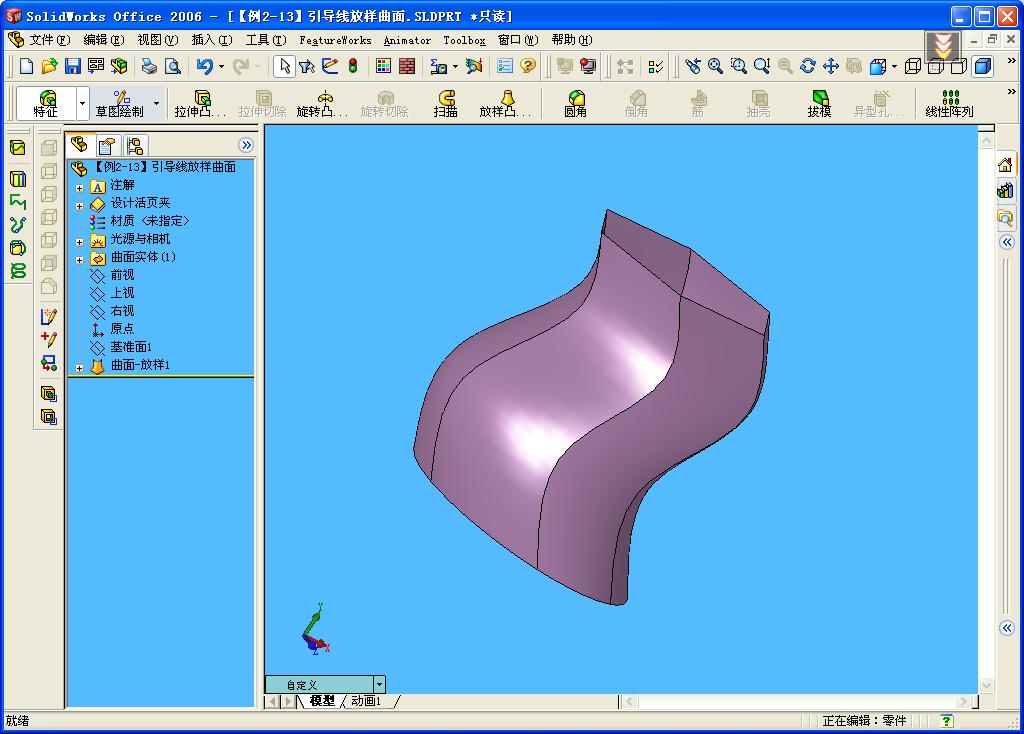The image size is (1024, 734).
Task: Select the Zoom In/Out icon
Action: coord(761,66)
